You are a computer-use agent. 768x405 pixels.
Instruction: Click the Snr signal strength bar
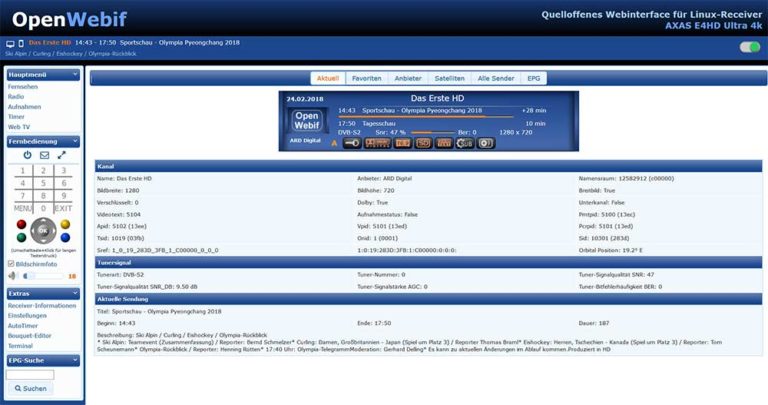433,132
